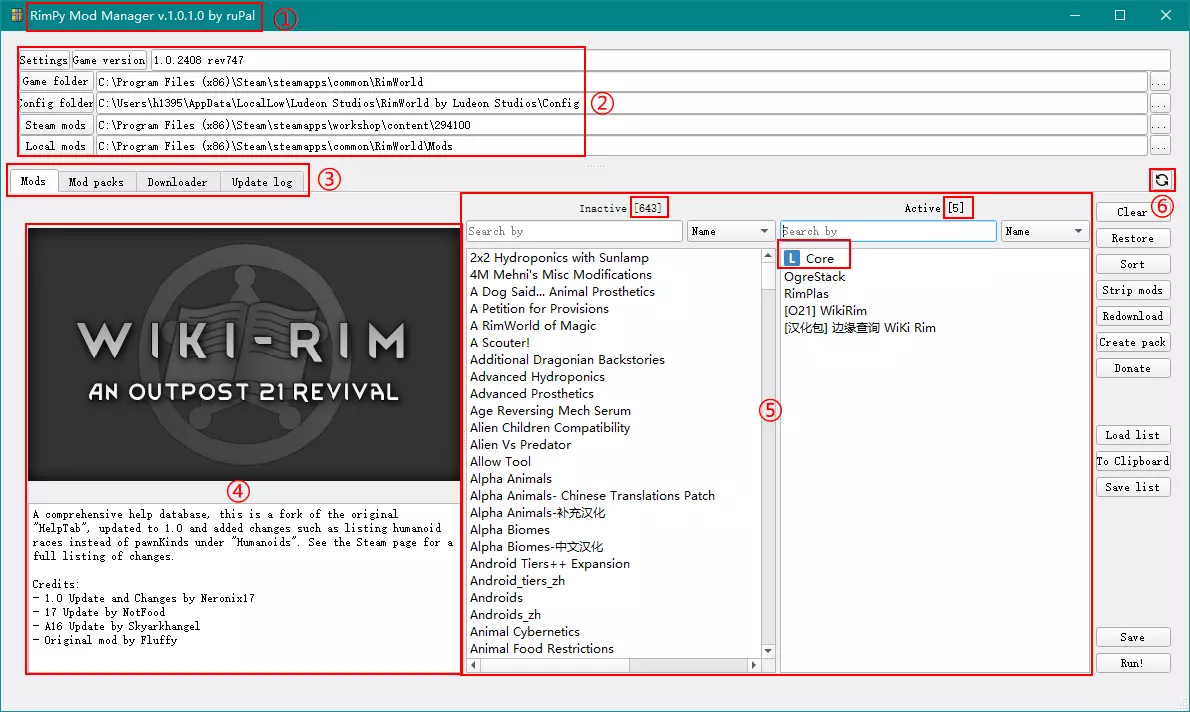Open the Active list sort-by Name dropdown
The image size is (1190, 712).
[x=1045, y=231]
